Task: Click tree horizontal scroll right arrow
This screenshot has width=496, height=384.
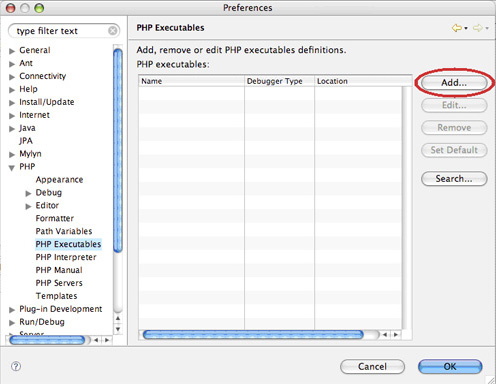Action: pos(107,340)
